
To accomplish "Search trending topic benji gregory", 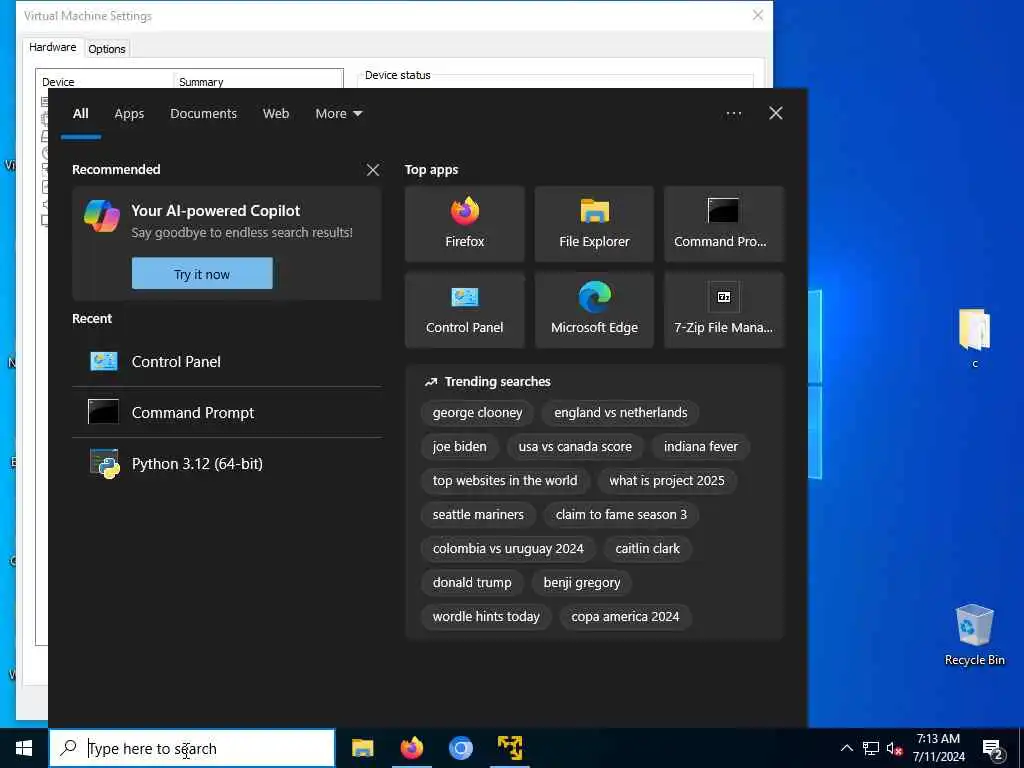I will tap(582, 583).
